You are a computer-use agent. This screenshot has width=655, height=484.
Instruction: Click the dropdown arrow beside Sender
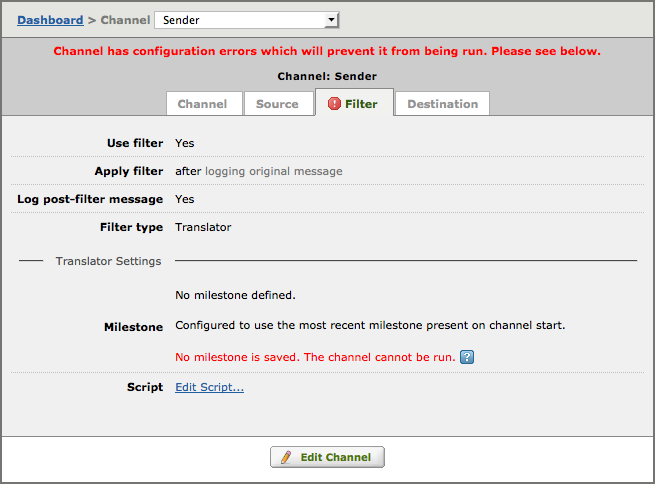tap(331, 20)
